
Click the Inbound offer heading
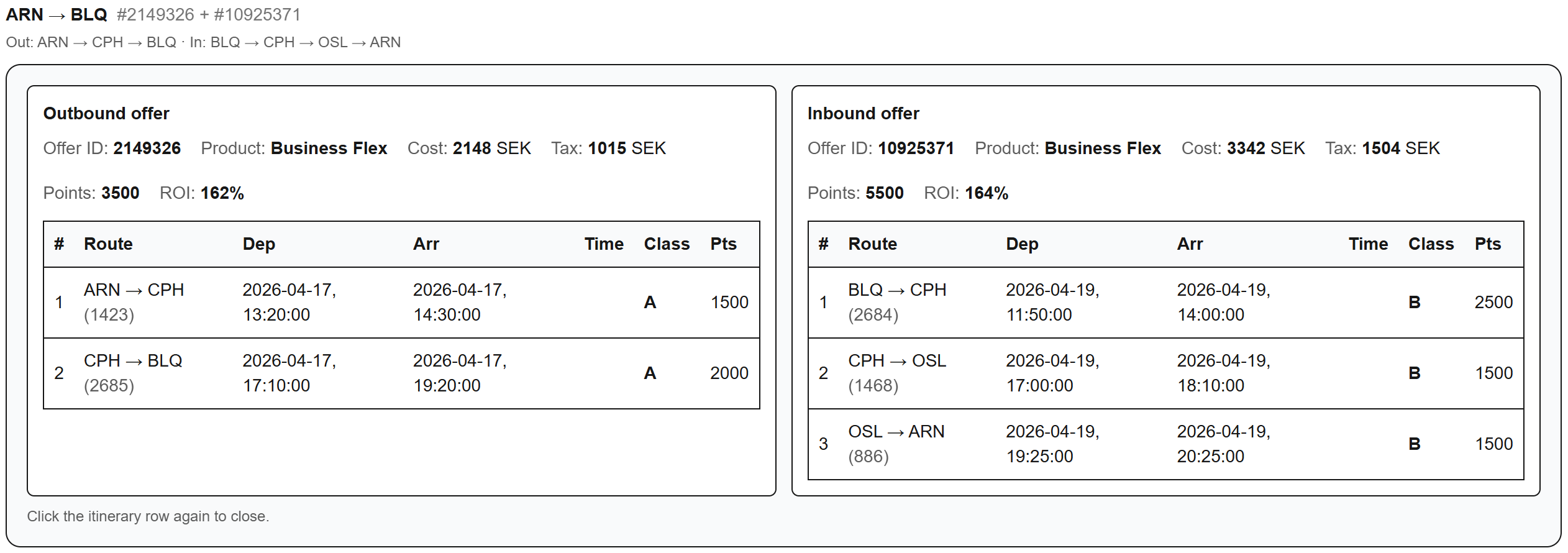coord(863,114)
